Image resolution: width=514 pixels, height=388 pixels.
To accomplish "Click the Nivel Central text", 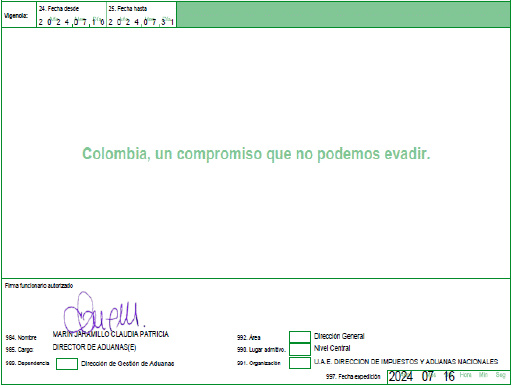I will pos(332,348).
